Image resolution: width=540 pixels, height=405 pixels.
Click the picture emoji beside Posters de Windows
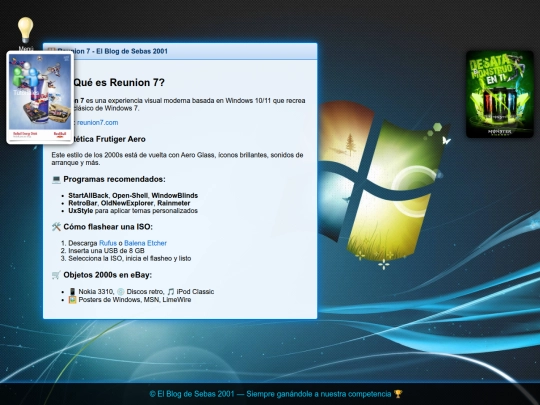pyautogui.click(x=72, y=300)
